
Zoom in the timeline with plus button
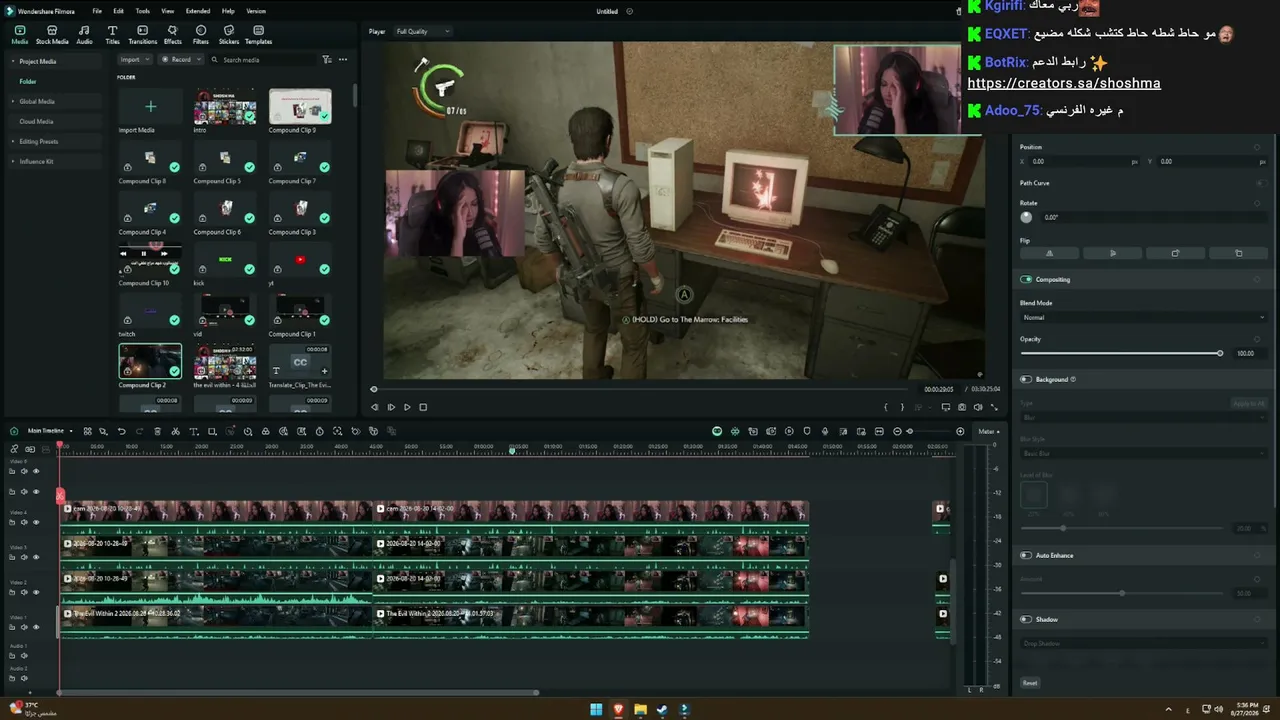point(960,431)
